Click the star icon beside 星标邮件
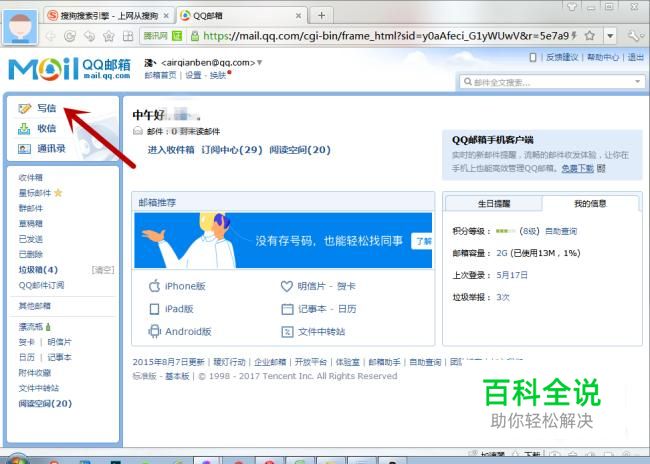Viewport: 650px width, 464px height. 58,192
